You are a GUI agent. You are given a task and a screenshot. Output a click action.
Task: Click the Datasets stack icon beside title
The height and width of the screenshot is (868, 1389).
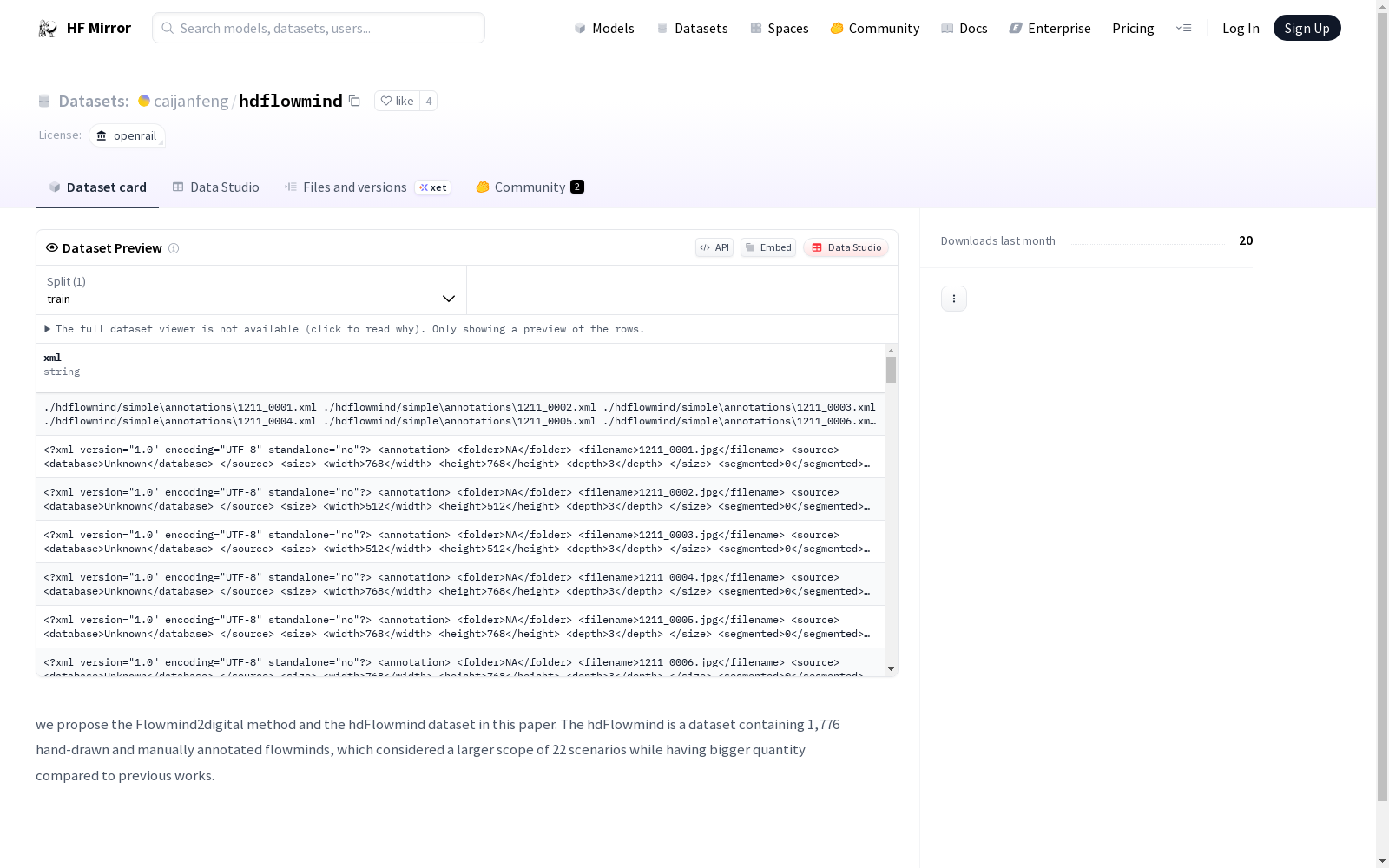click(44, 101)
